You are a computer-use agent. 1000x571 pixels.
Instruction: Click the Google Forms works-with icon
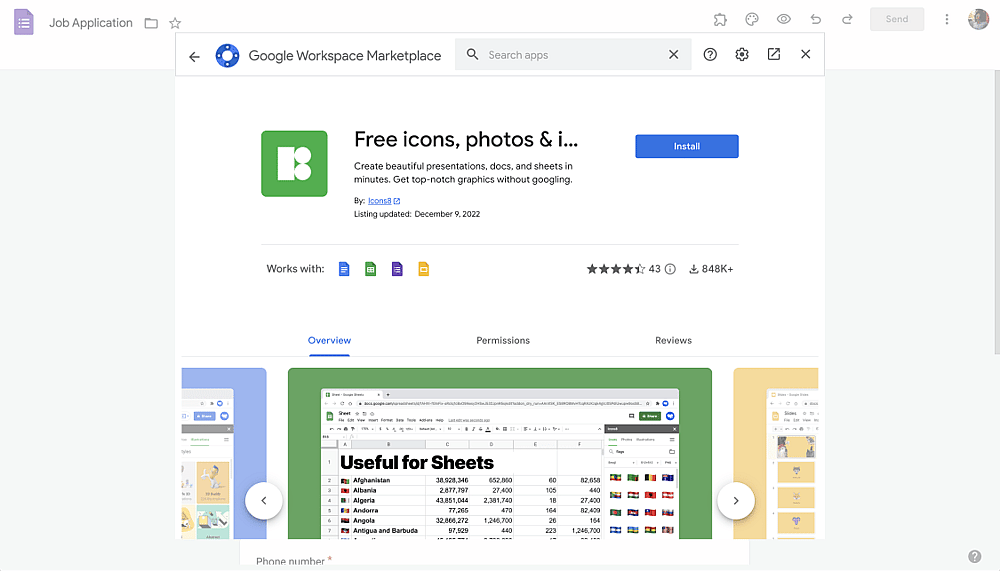pos(397,269)
